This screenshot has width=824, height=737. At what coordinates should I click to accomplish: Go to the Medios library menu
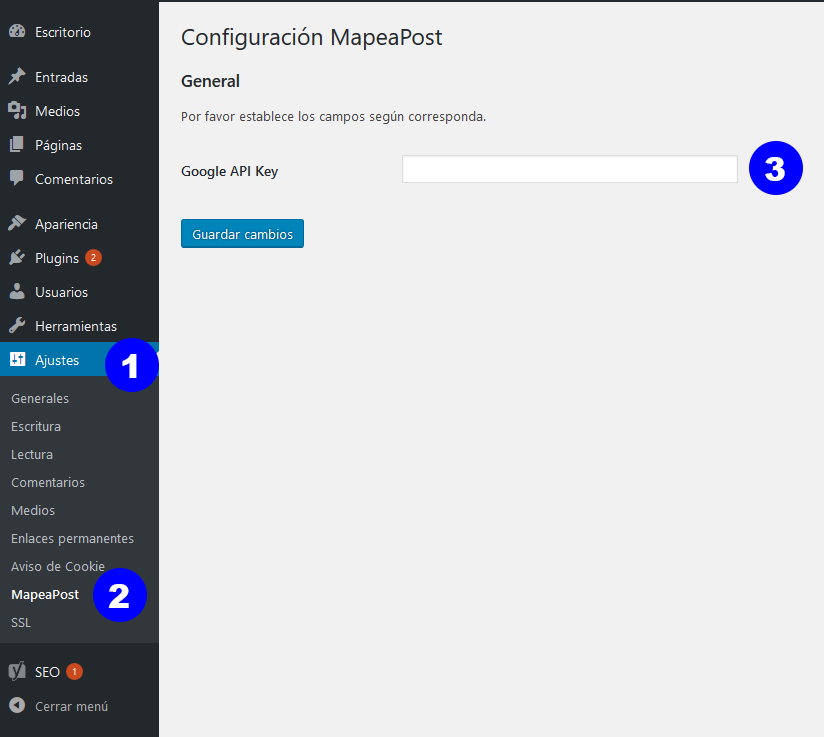pos(79,111)
